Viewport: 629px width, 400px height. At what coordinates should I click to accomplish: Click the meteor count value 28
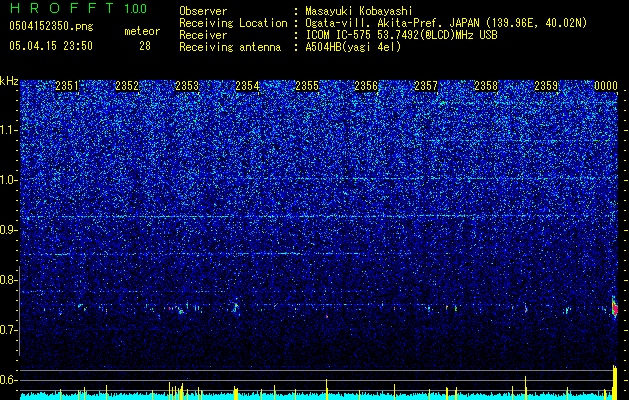coord(145,46)
